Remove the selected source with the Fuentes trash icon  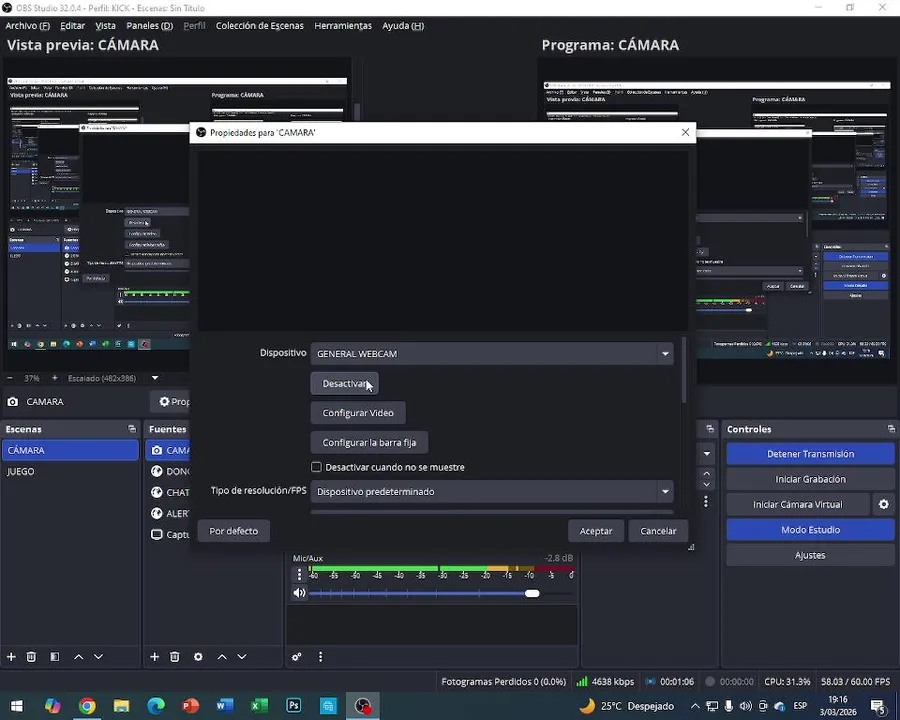(175, 656)
